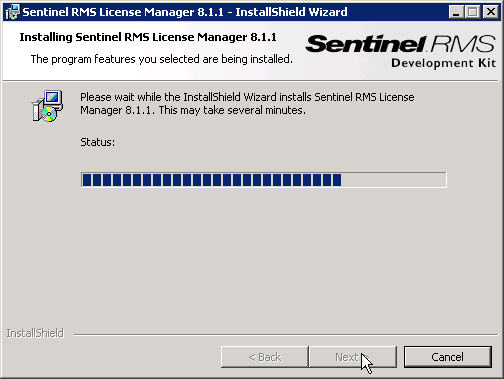Click the InstallShield label at bottom left
The height and width of the screenshot is (379, 504).
pos(35,333)
